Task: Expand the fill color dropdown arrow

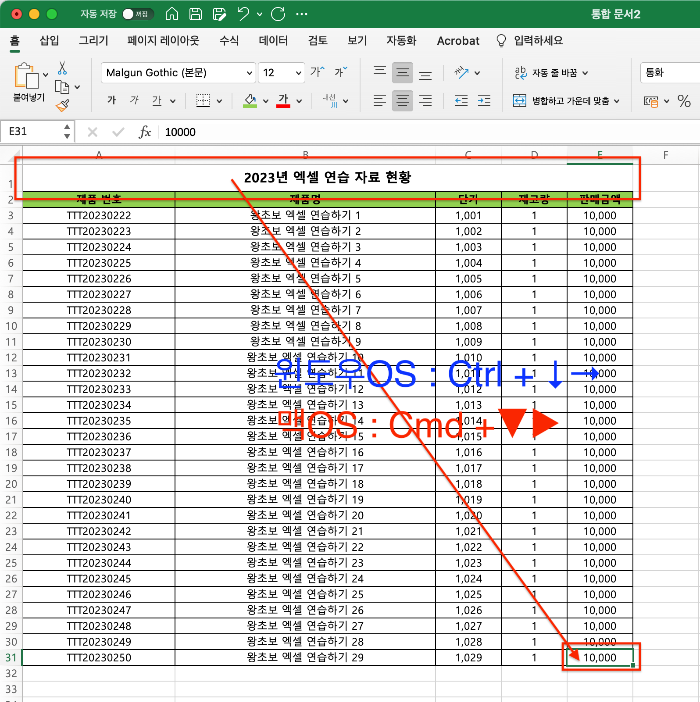Action: pos(265,101)
